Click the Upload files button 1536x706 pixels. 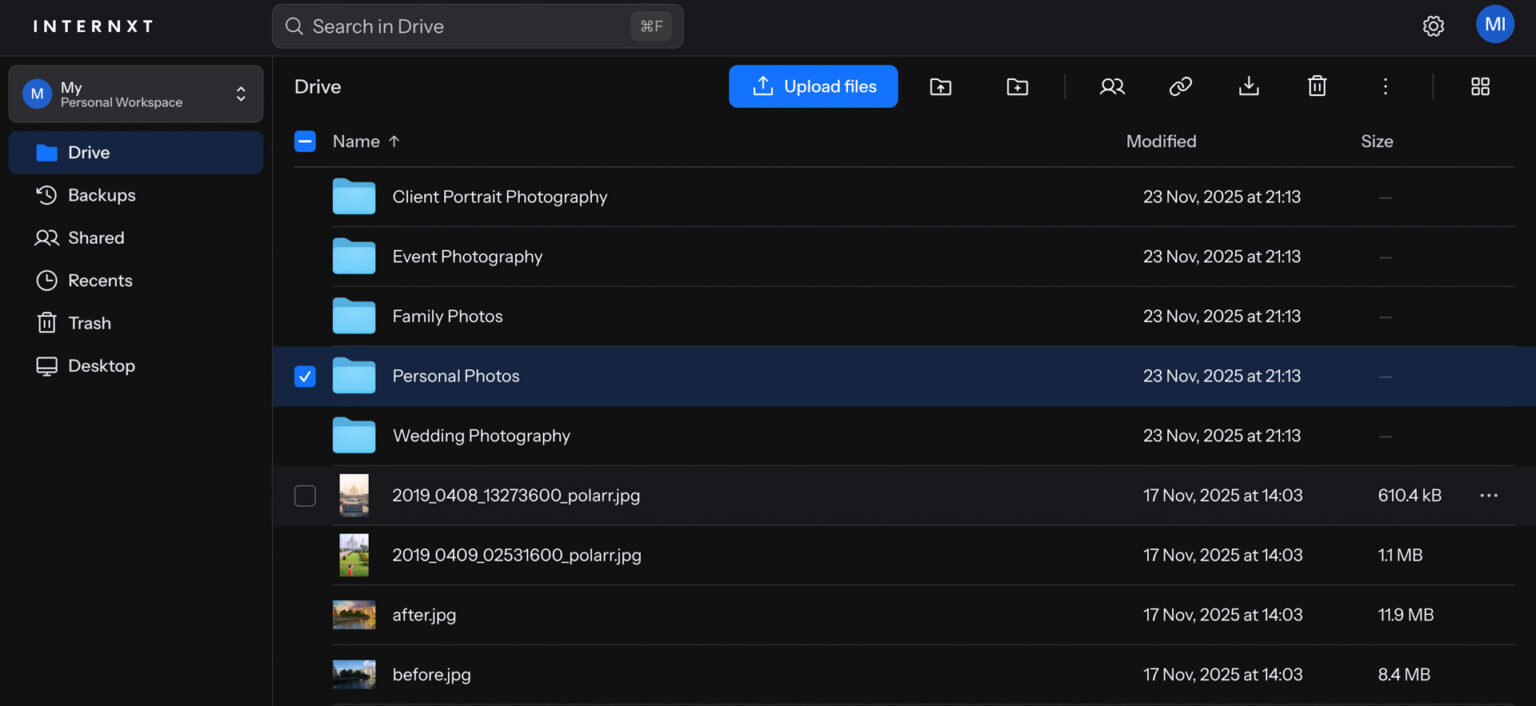(x=813, y=86)
